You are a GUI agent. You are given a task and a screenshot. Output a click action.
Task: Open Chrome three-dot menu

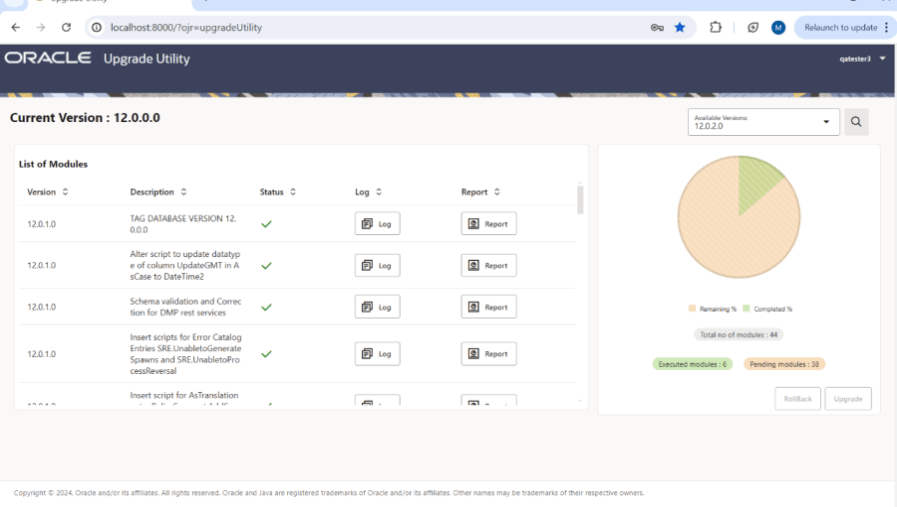click(886, 27)
